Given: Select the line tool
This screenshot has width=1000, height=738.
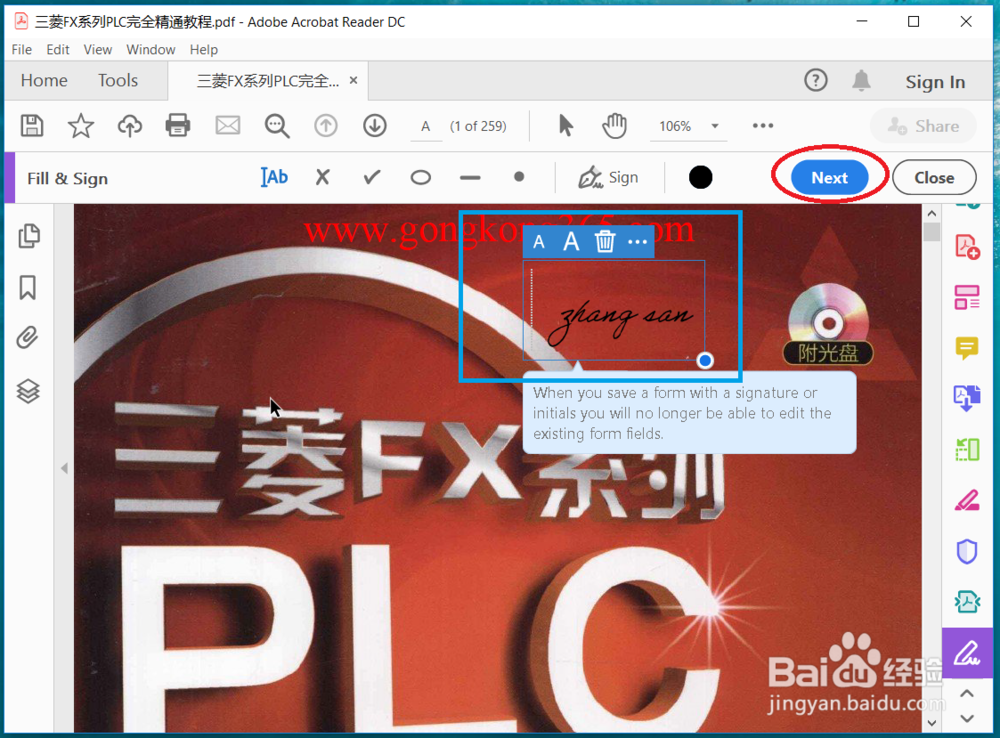Looking at the screenshot, I should (470, 178).
